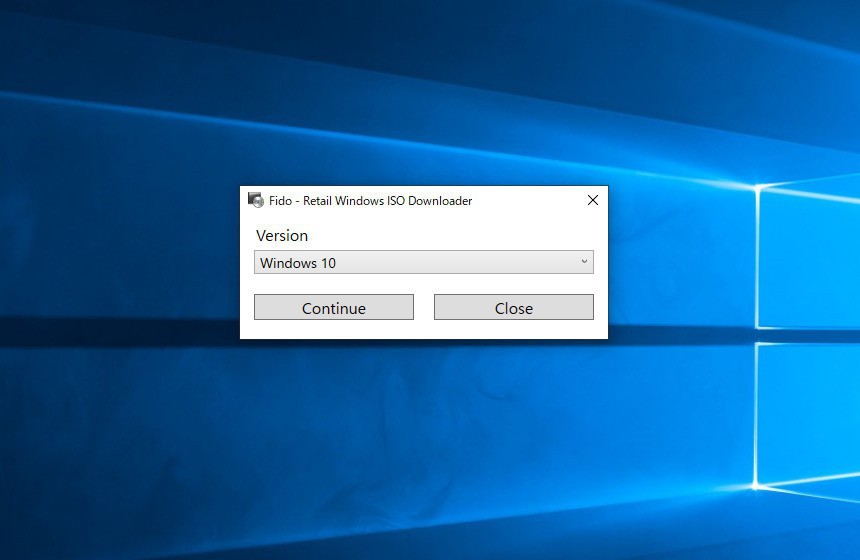860x560 pixels.
Task: Close the Fido window with the X
Action: [x=593, y=200]
